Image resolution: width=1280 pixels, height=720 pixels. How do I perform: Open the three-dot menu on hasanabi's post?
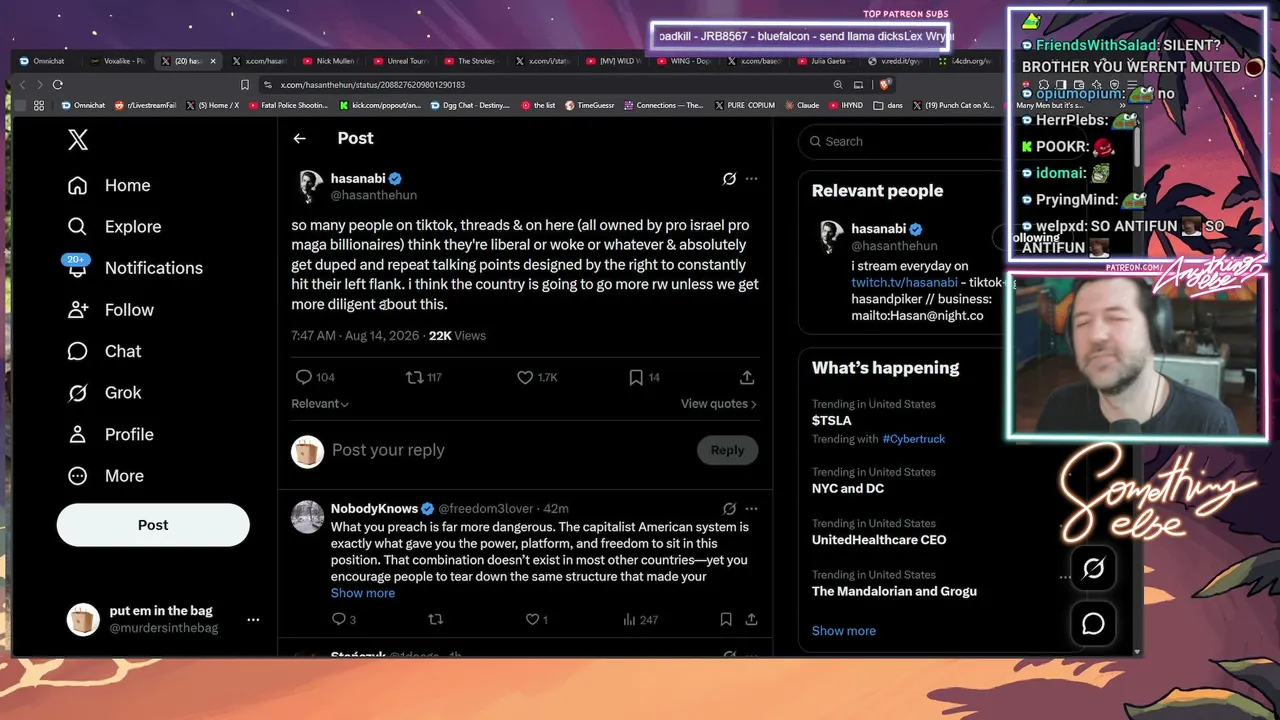tap(751, 179)
